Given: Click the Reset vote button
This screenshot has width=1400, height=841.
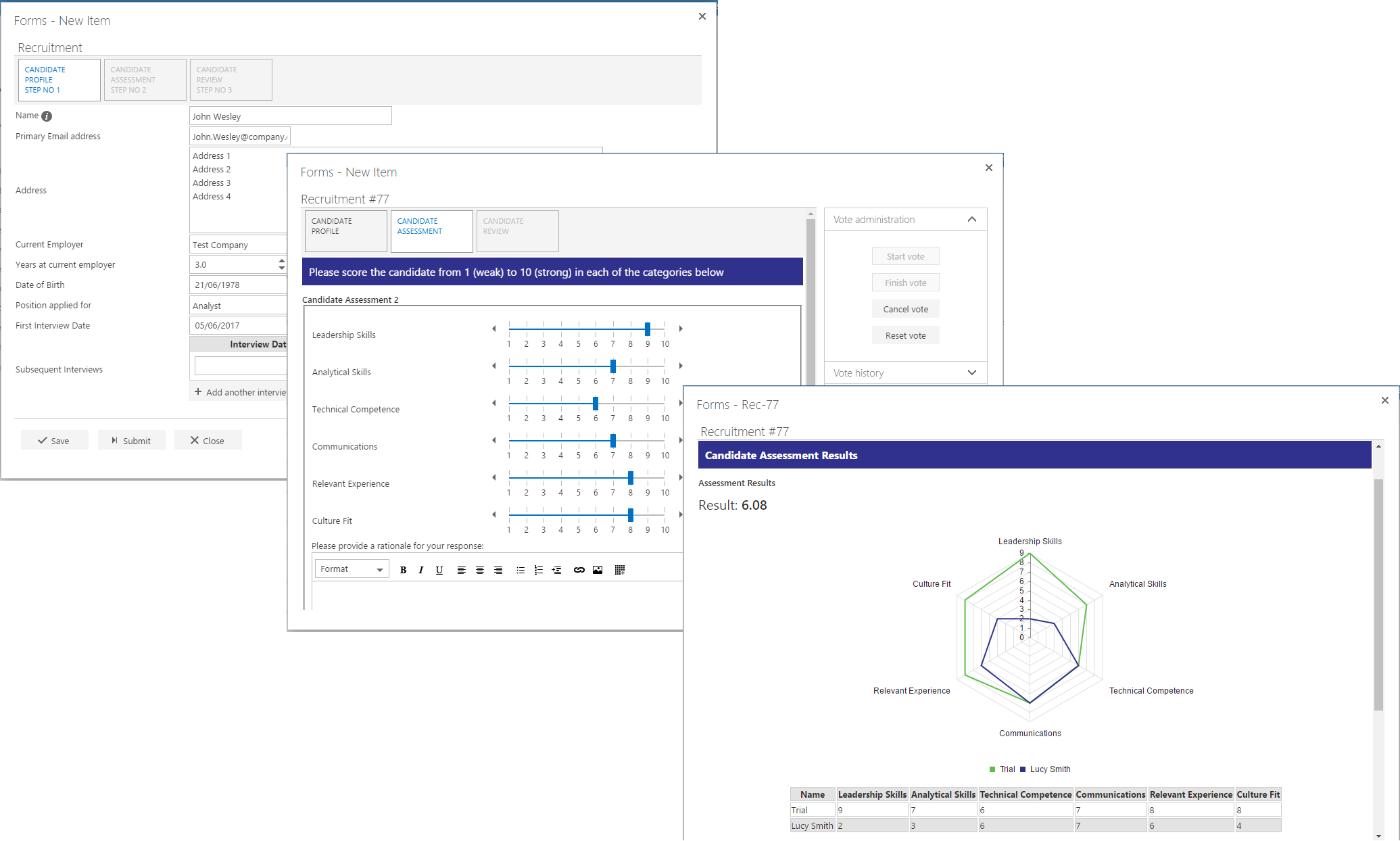Looking at the screenshot, I should [905, 335].
